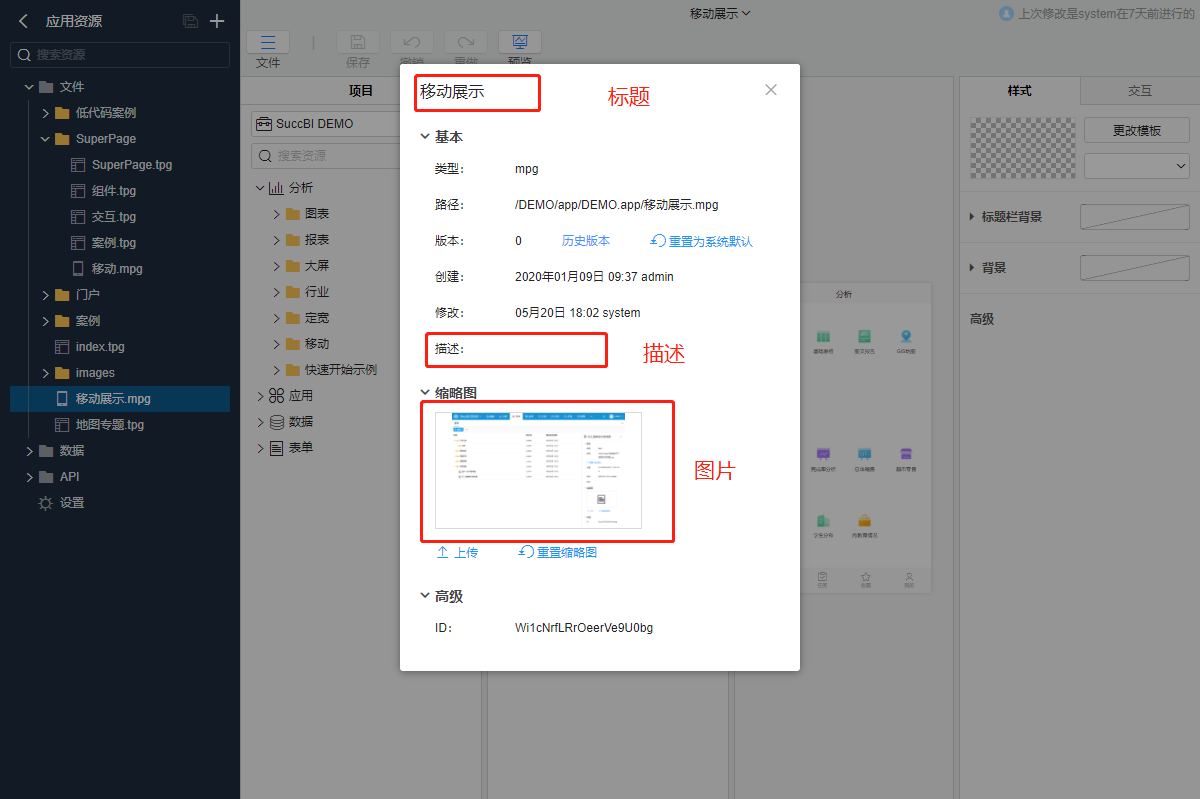Collapse the 基本 section in dialog

424,137
